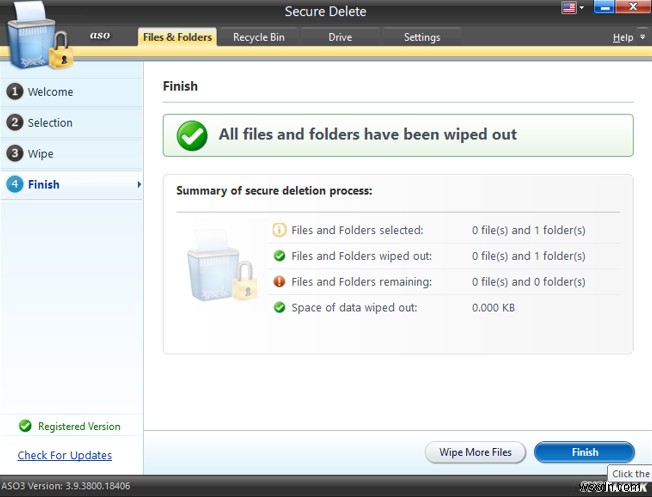Switch to the Recycle Bin tab
Image resolution: width=652 pixels, height=497 pixels.
coord(259,37)
